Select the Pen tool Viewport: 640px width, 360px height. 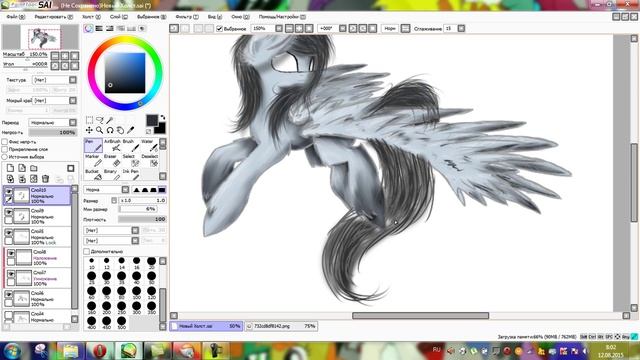(93, 145)
